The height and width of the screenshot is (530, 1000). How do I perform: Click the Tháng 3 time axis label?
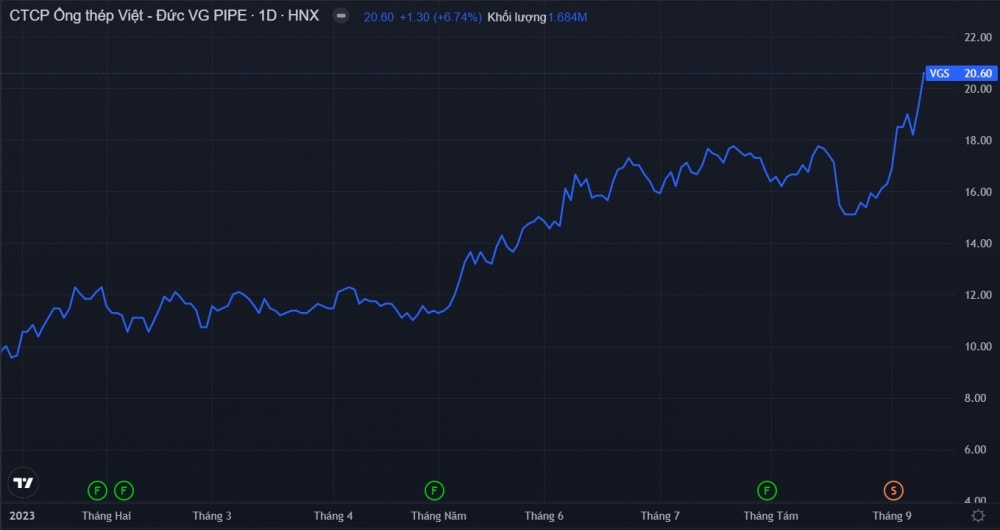pyautogui.click(x=212, y=516)
